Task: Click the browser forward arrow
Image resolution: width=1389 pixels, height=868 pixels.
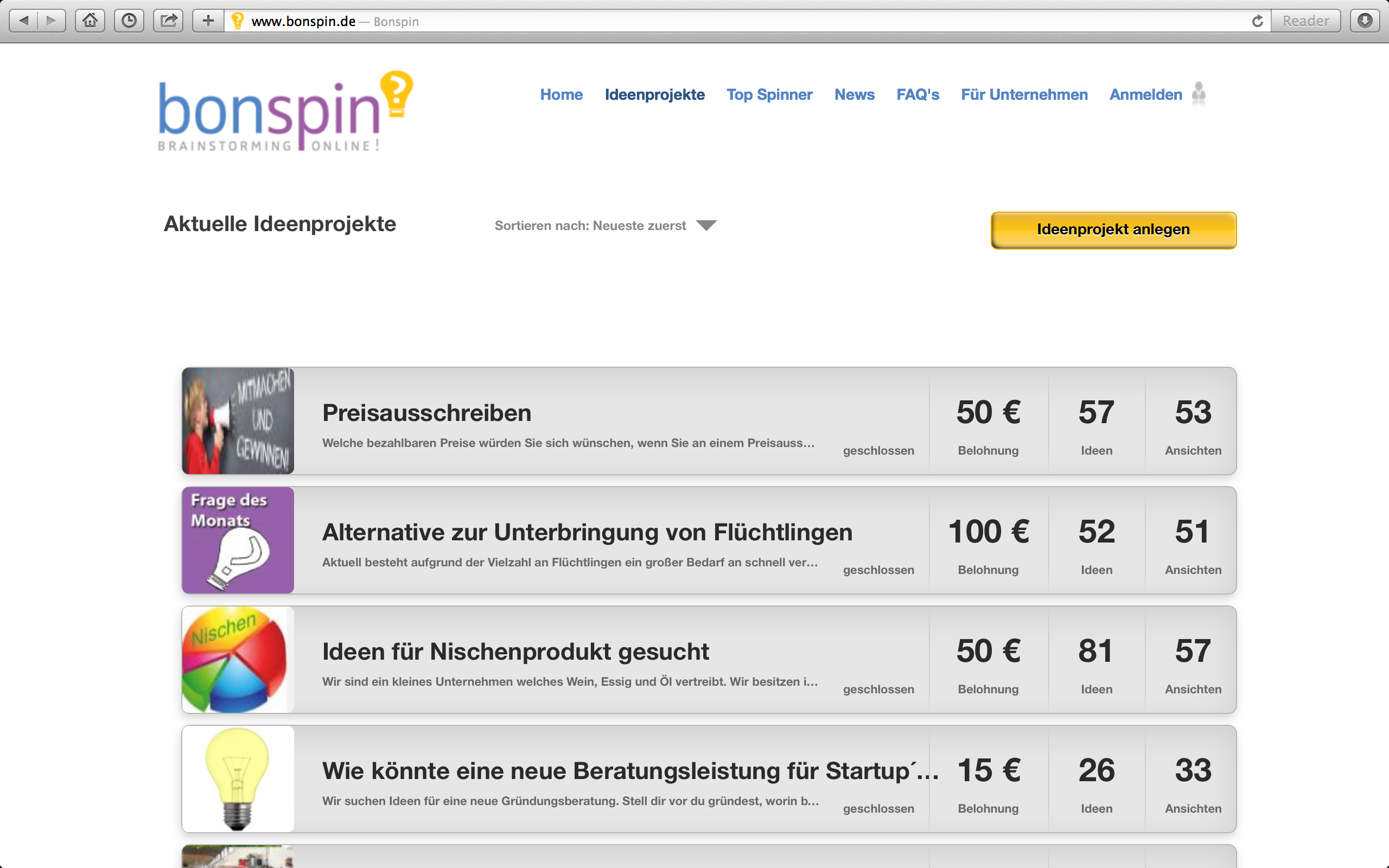Action: coord(52,21)
